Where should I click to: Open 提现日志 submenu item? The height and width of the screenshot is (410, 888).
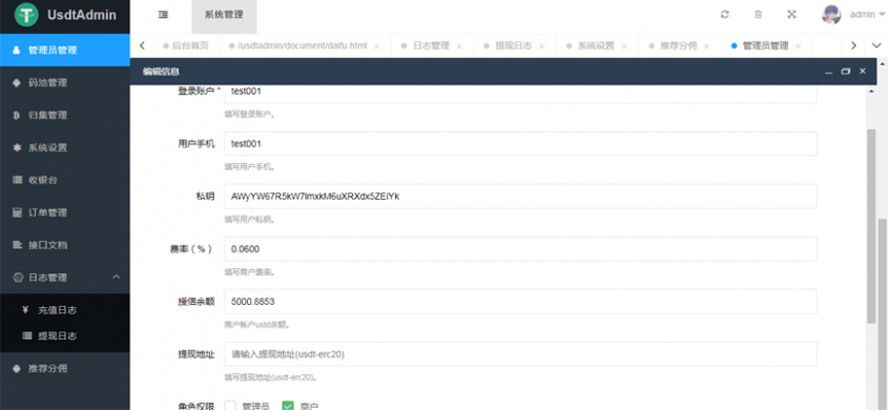(65, 336)
